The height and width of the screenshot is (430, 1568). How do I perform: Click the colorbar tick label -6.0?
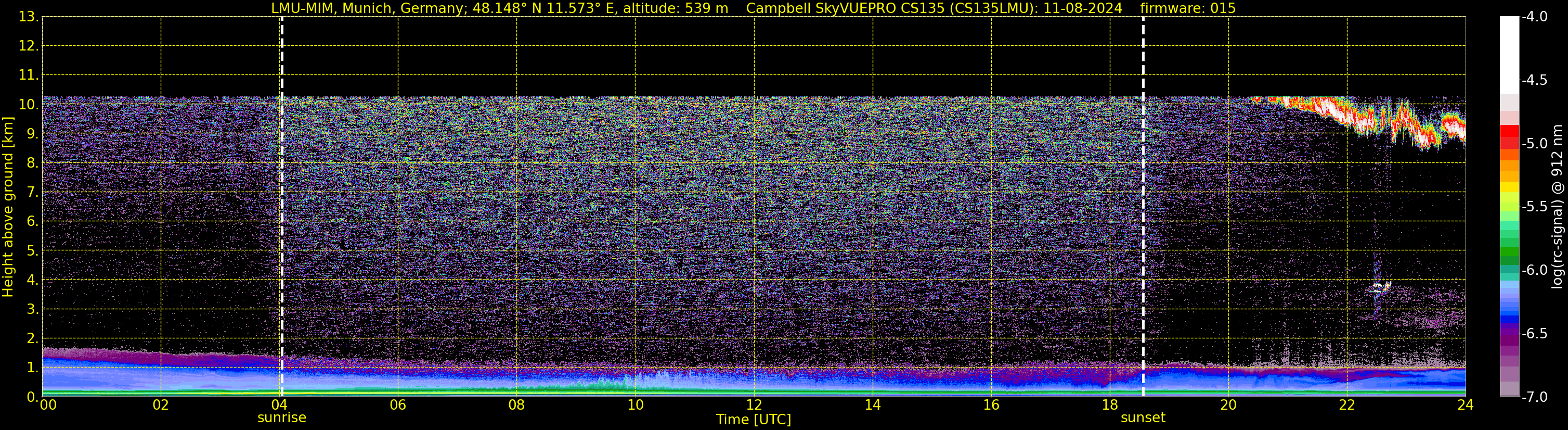coord(1534,270)
